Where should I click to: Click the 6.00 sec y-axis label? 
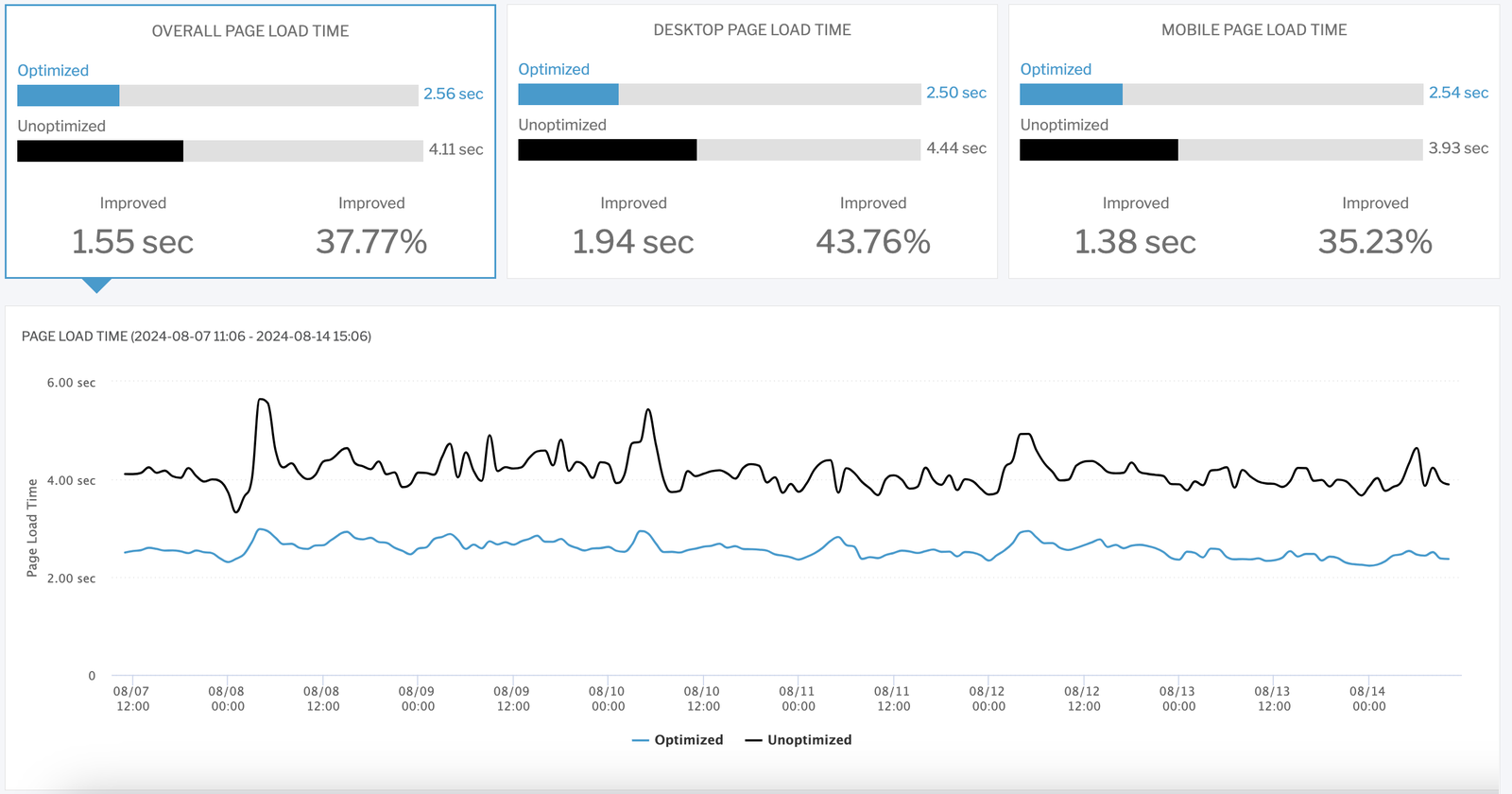(69, 382)
